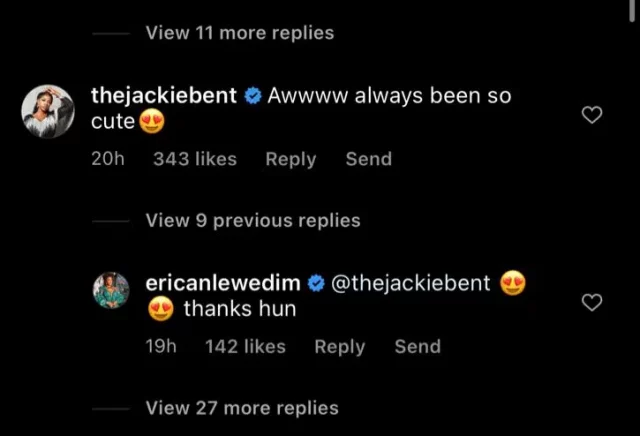The width and height of the screenshot is (640, 436).
Task: Click the heart-eyes emoji after cute
Action: tap(149, 124)
